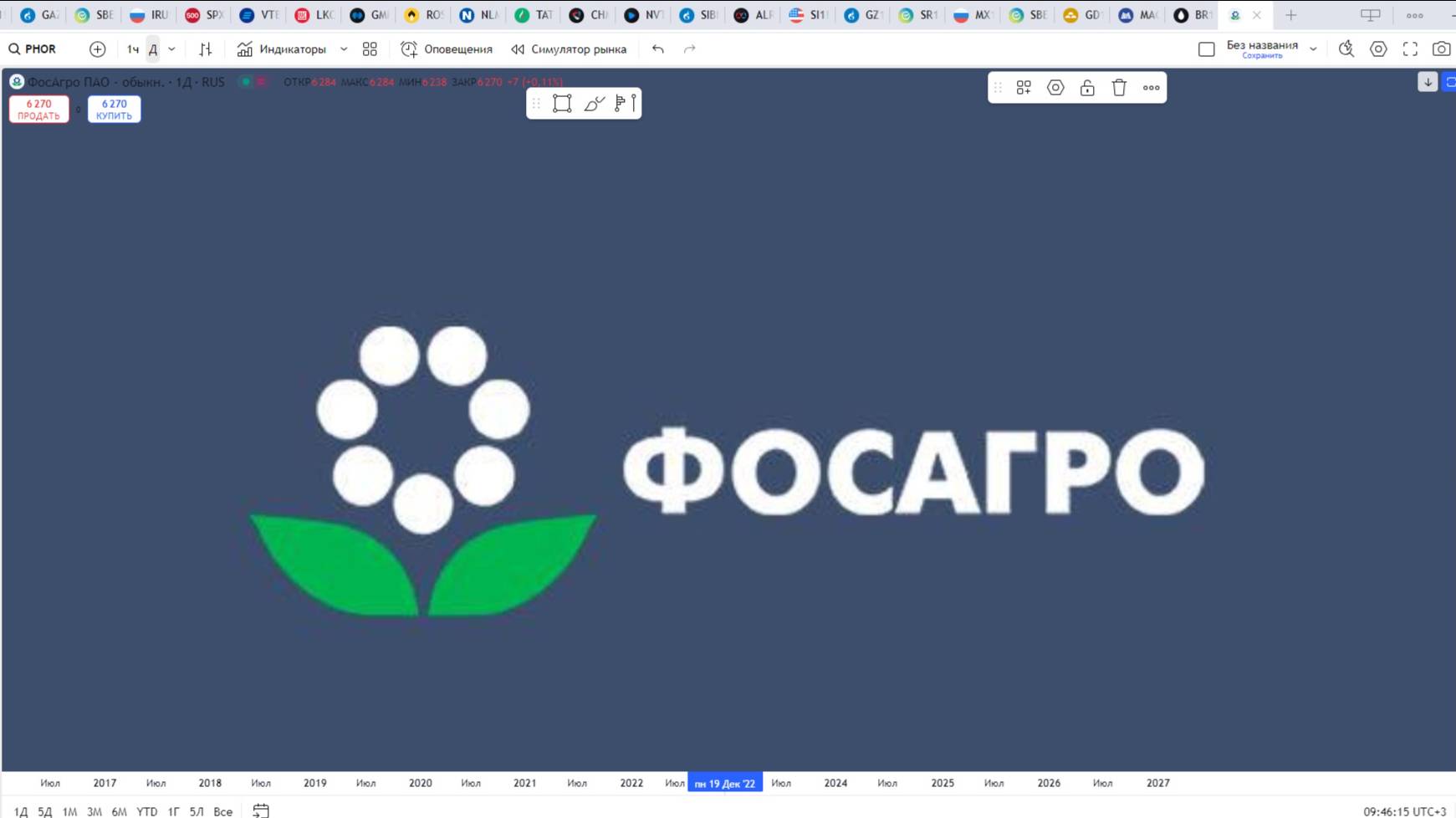Image resolution: width=1456 pixels, height=818 pixels.
Task: Open the quick search lightning icon
Action: (1346, 49)
